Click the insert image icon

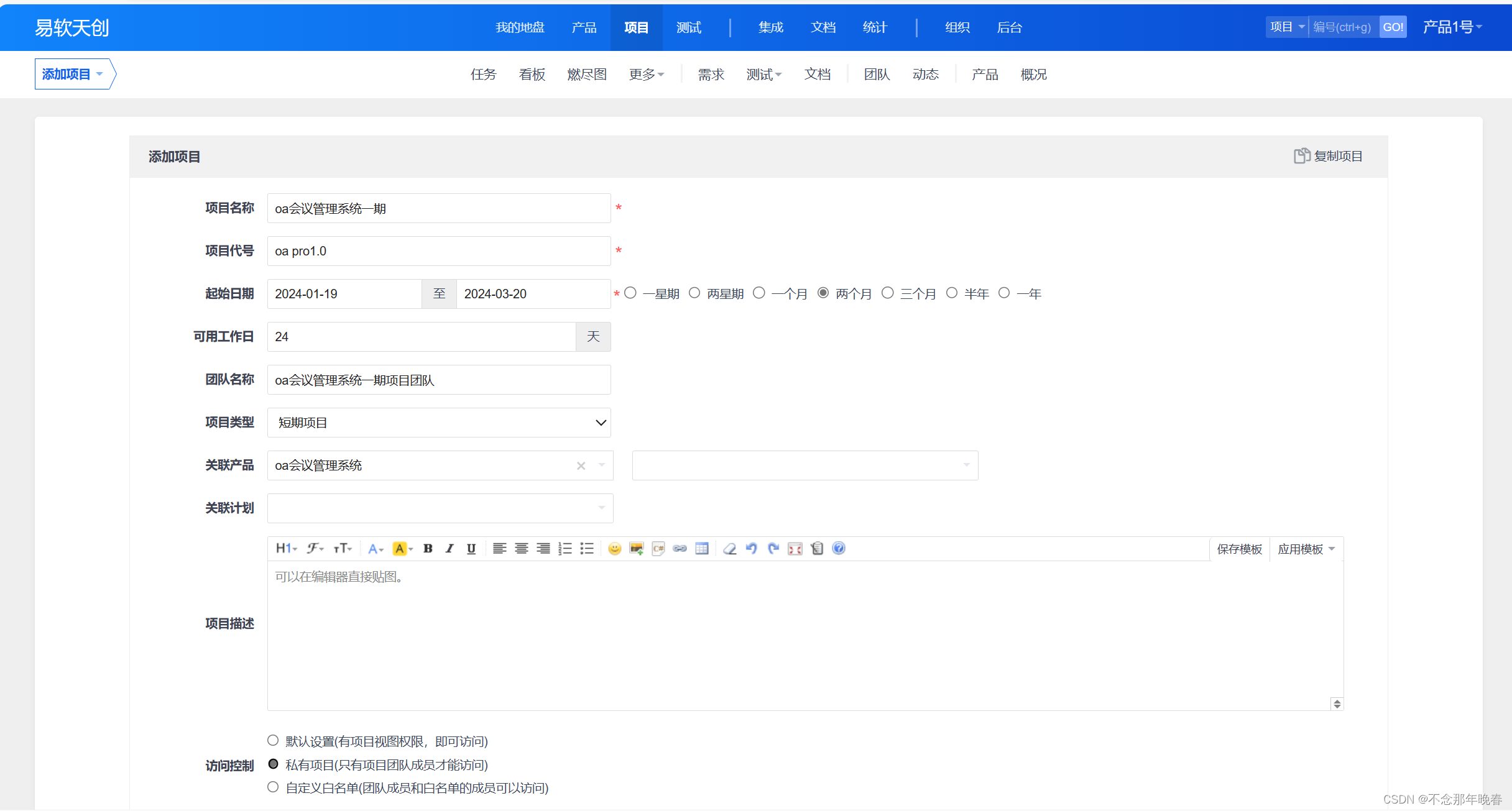636,548
